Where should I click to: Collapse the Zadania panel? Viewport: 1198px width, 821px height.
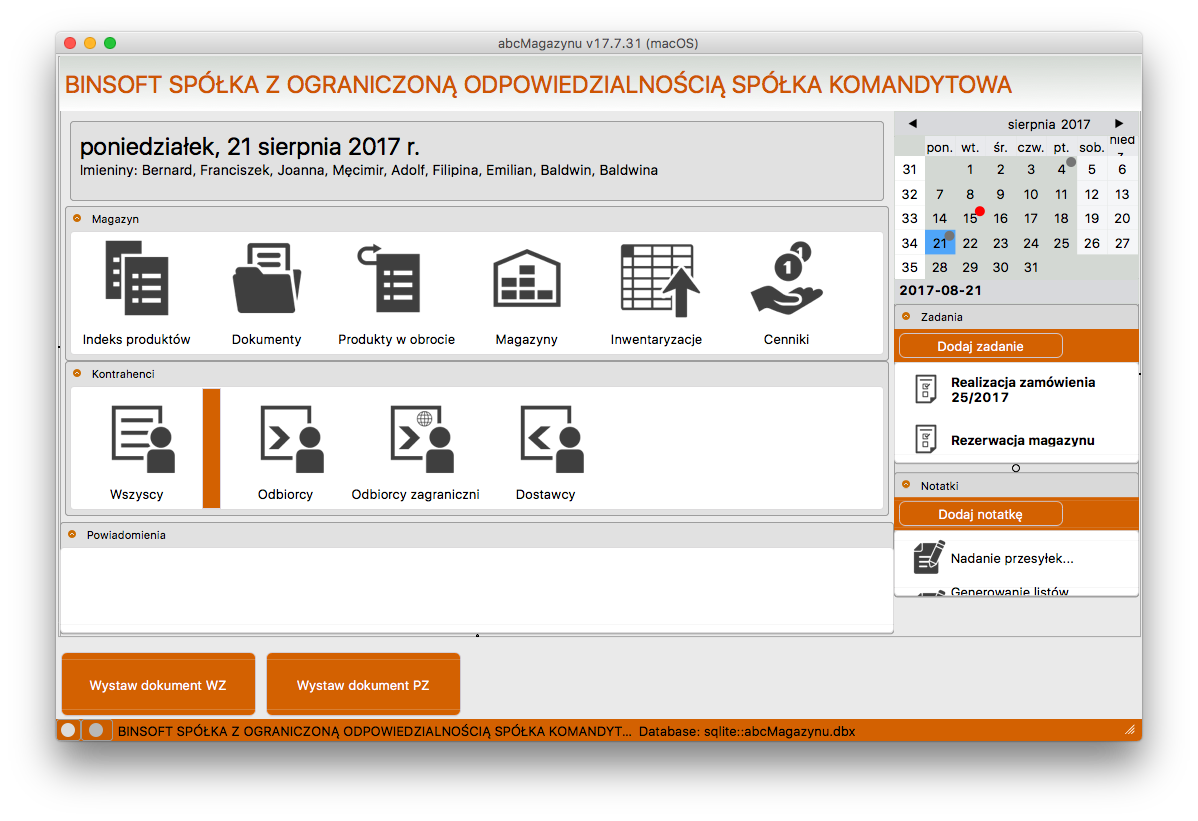click(906, 316)
